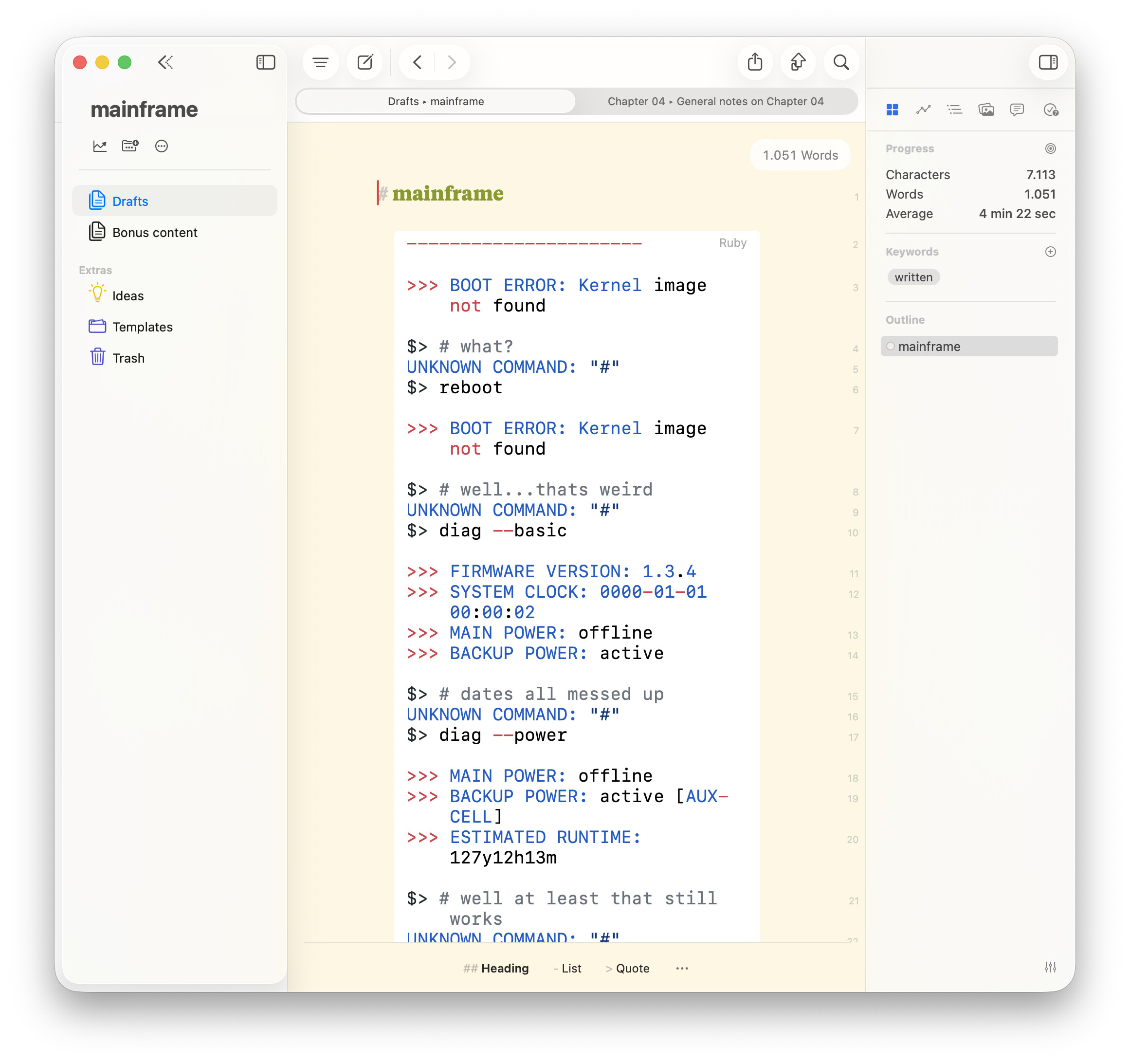Screen dimensions: 1130x1064
Task: Toggle the right inspector dashboard panel
Action: pos(1048,62)
